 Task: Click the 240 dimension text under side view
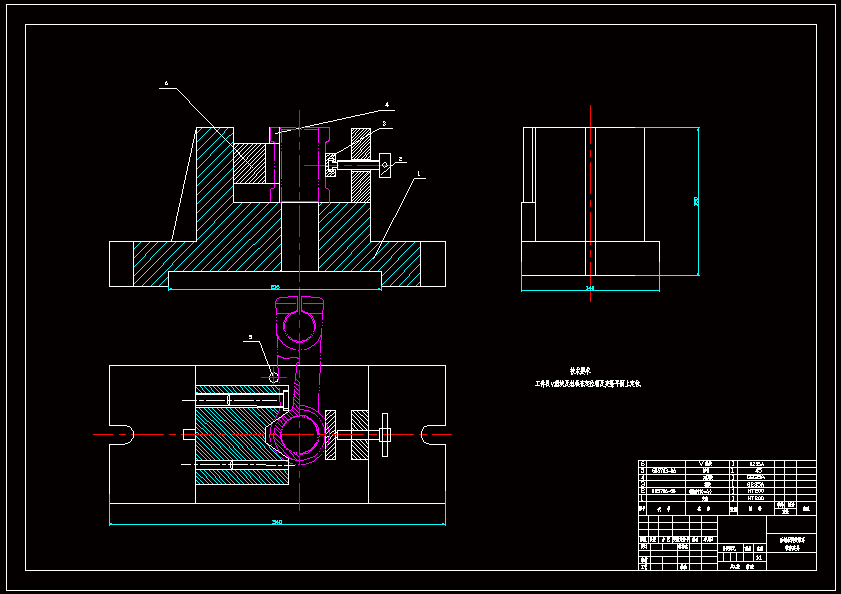pos(590,288)
